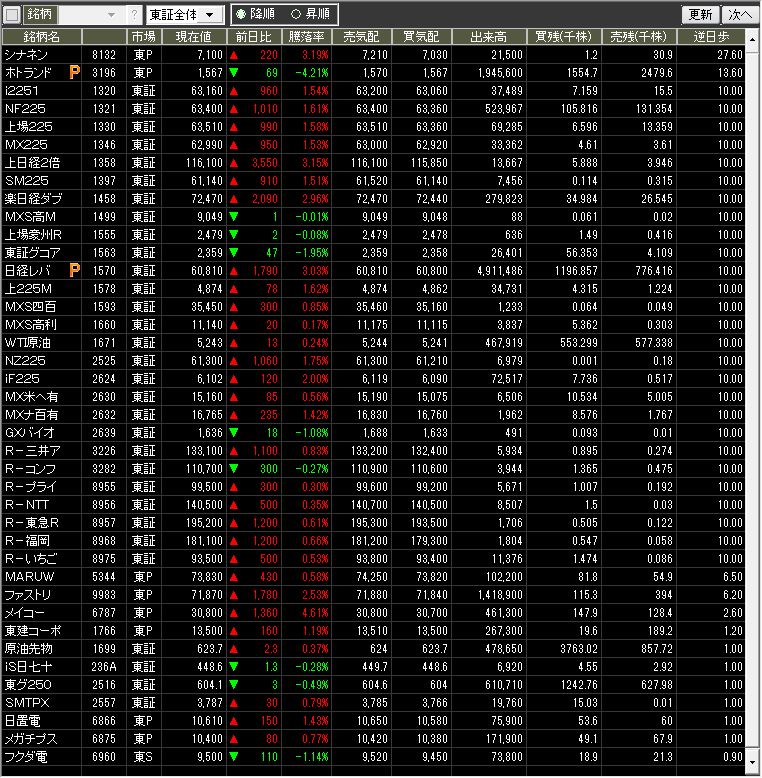This screenshot has width=762, height=778.
Task: Select the 昇順 radio button
Action: (296, 15)
